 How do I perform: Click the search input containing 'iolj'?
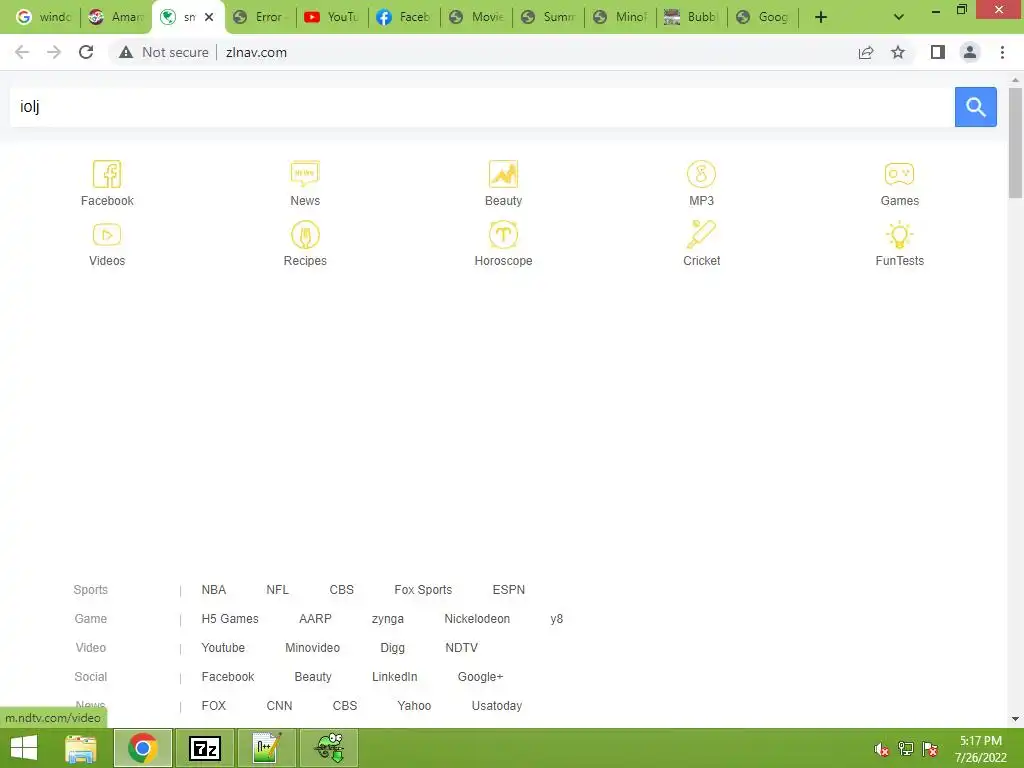(x=482, y=106)
